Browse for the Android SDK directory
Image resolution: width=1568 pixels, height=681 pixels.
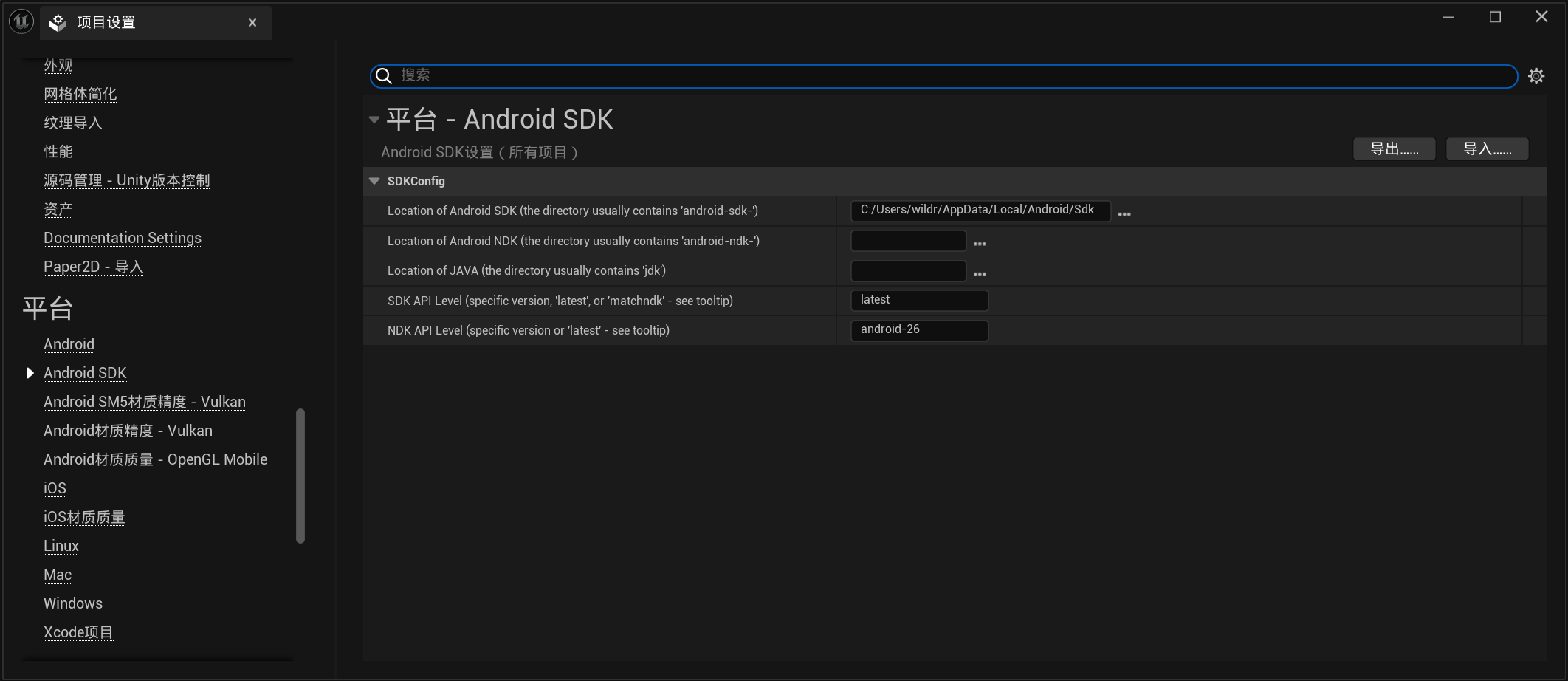point(1124,214)
